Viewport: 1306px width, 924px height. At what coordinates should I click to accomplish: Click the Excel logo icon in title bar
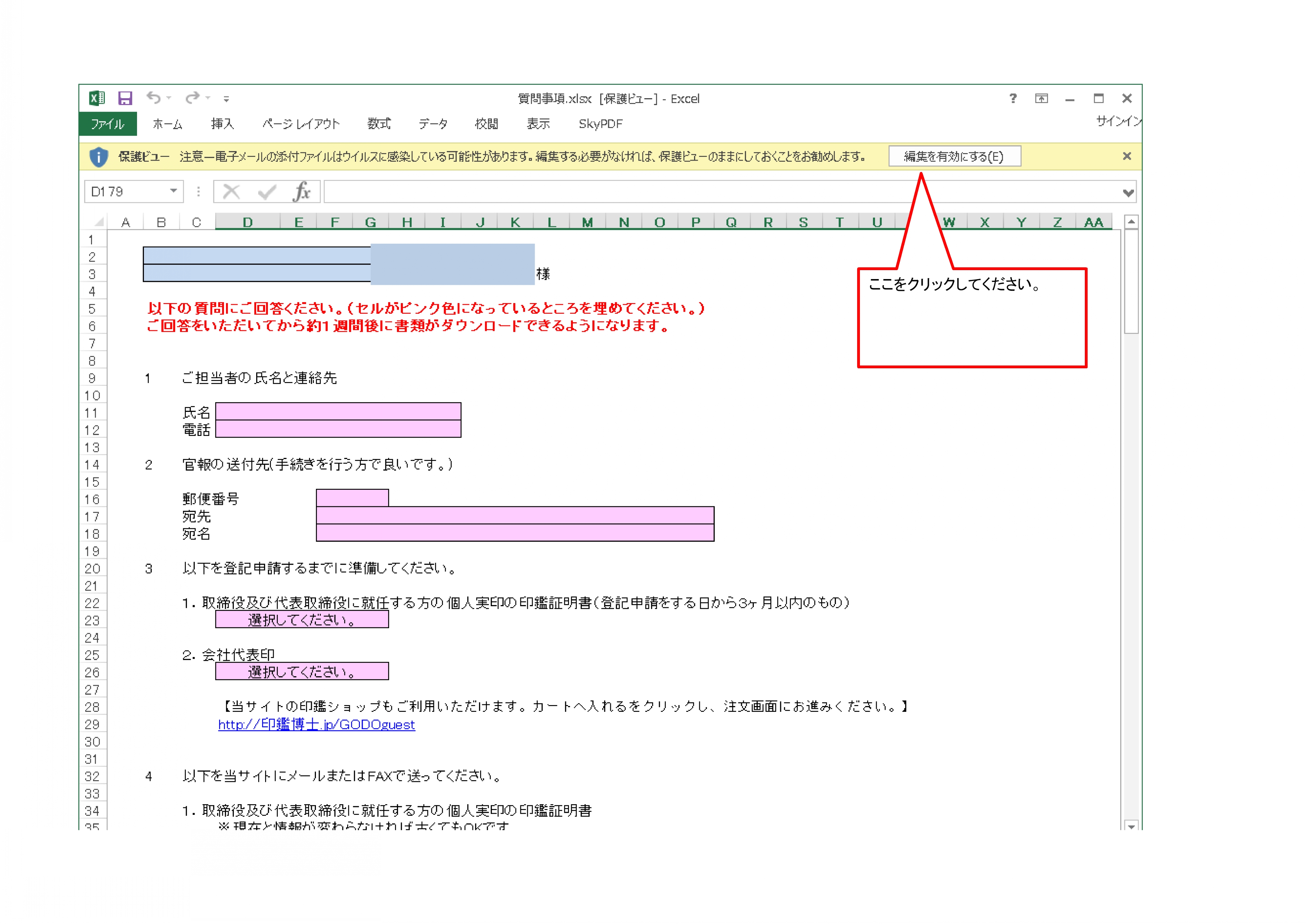(97, 99)
